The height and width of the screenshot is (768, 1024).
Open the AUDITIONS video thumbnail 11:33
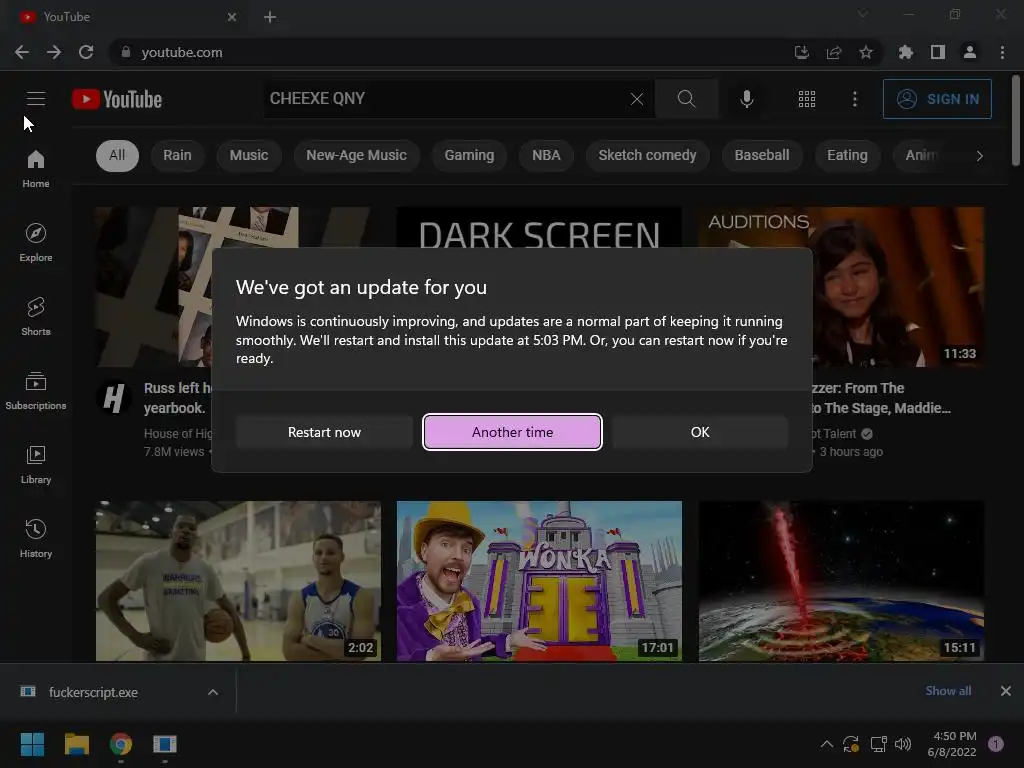898,287
